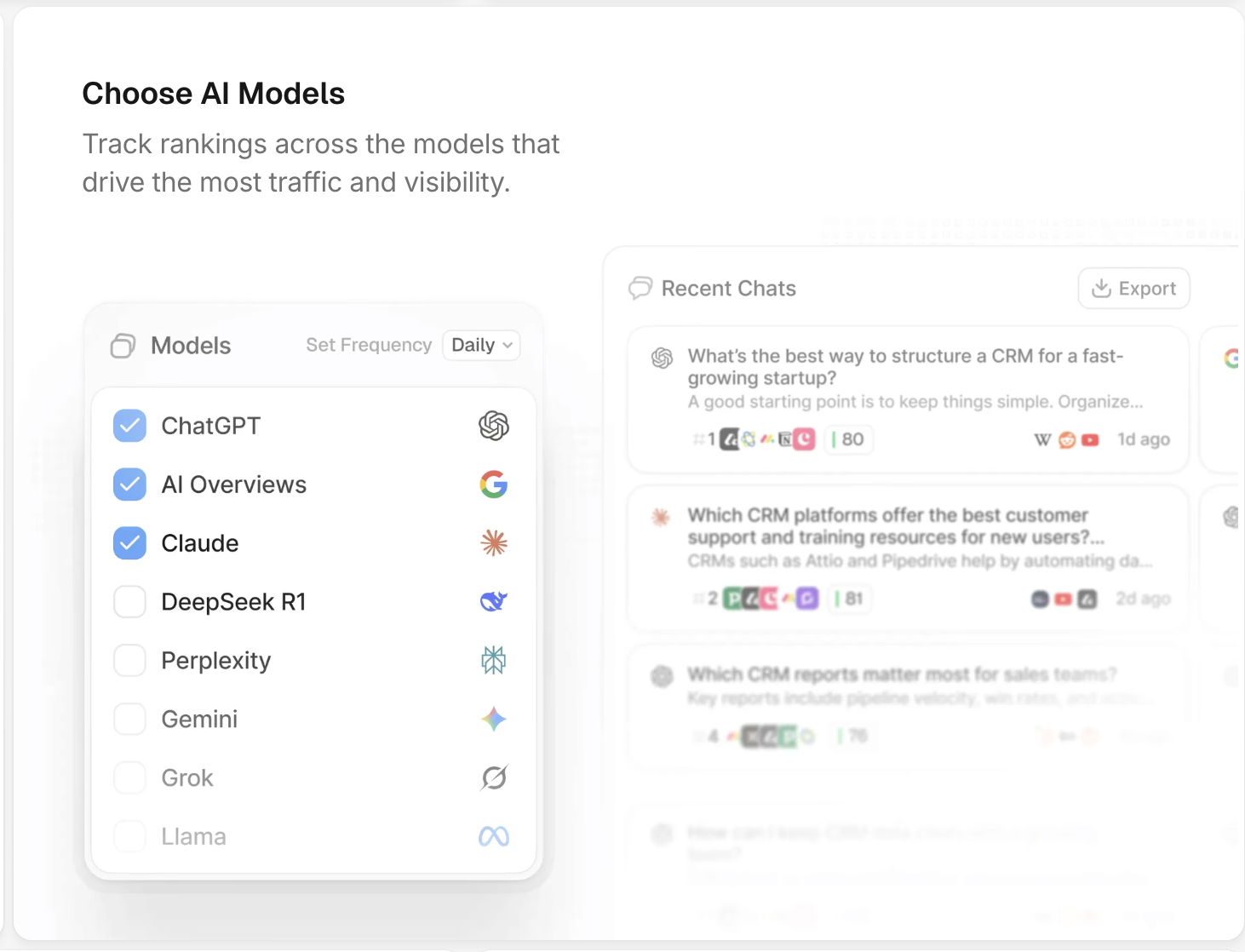
Task: Click the Perplexity logo icon
Action: click(494, 660)
